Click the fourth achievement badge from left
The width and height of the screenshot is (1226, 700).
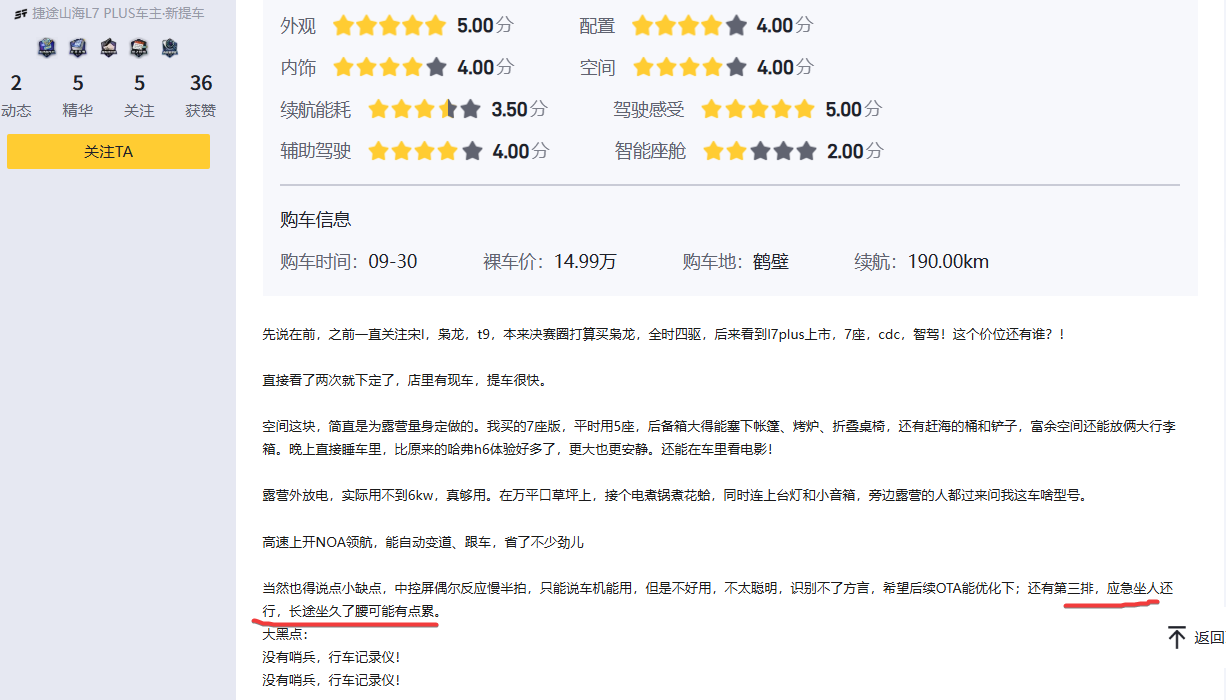[x=139, y=47]
